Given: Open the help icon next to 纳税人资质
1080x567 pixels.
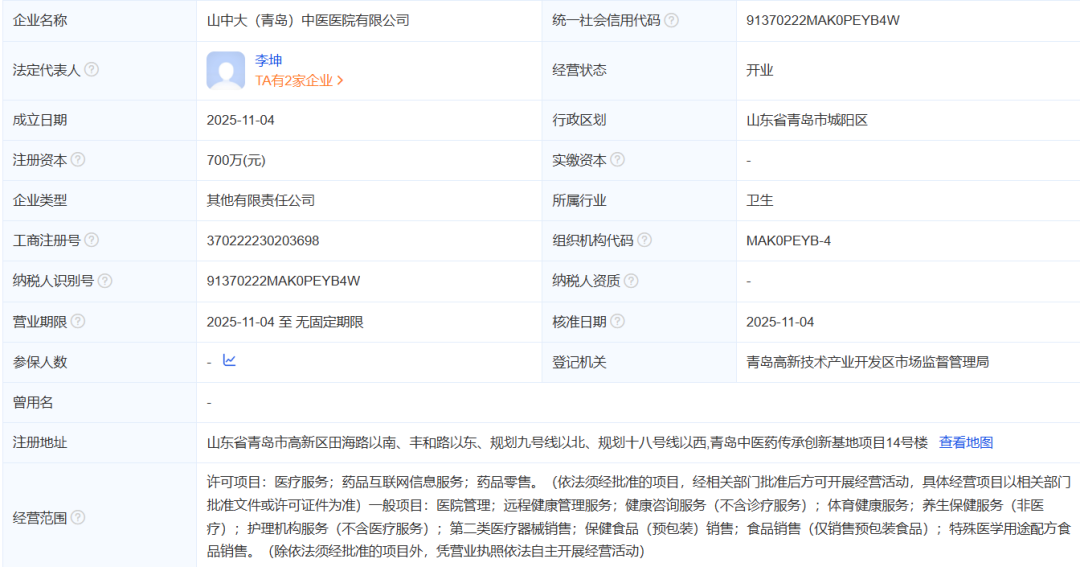Looking at the screenshot, I should click(631, 280).
